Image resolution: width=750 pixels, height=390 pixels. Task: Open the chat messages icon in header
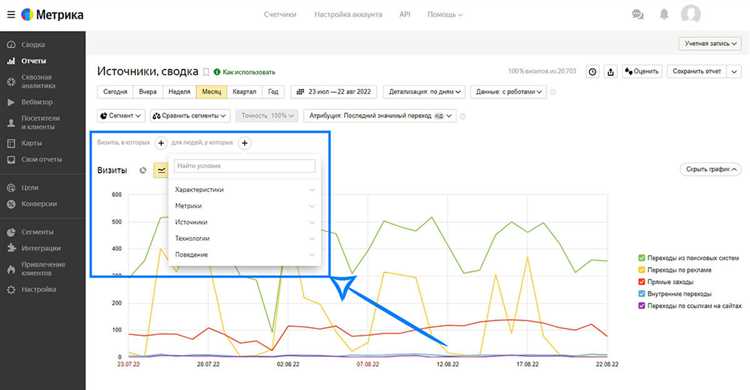pos(637,14)
